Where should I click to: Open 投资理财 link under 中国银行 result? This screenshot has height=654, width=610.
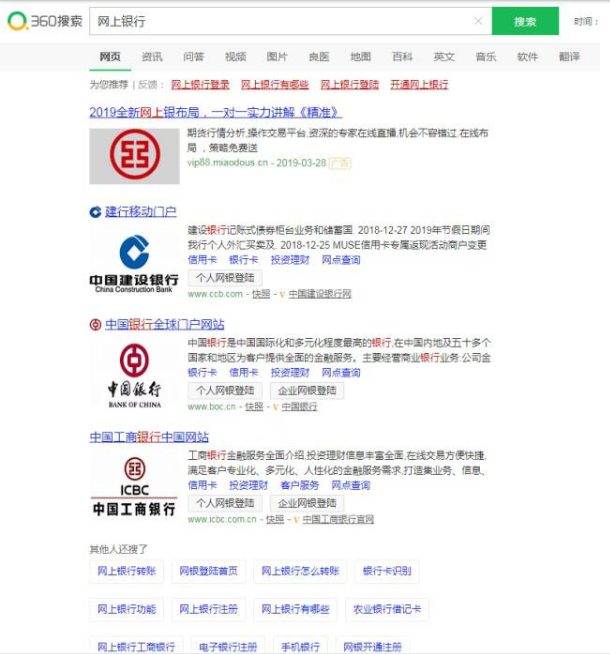click(290, 372)
